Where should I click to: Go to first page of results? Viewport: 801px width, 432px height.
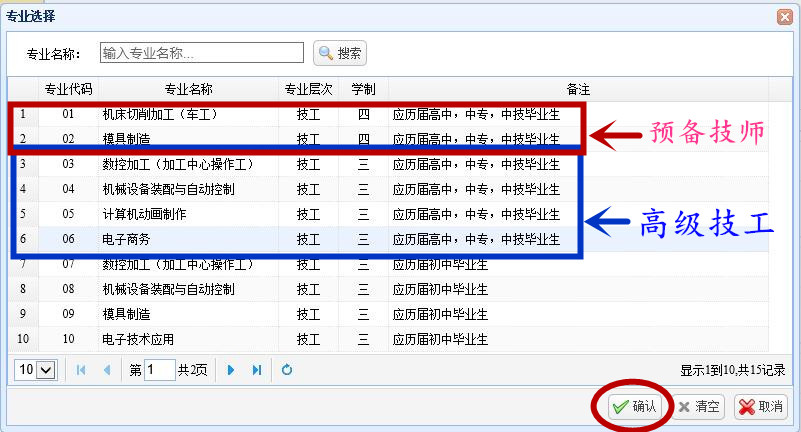pyautogui.click(x=82, y=370)
